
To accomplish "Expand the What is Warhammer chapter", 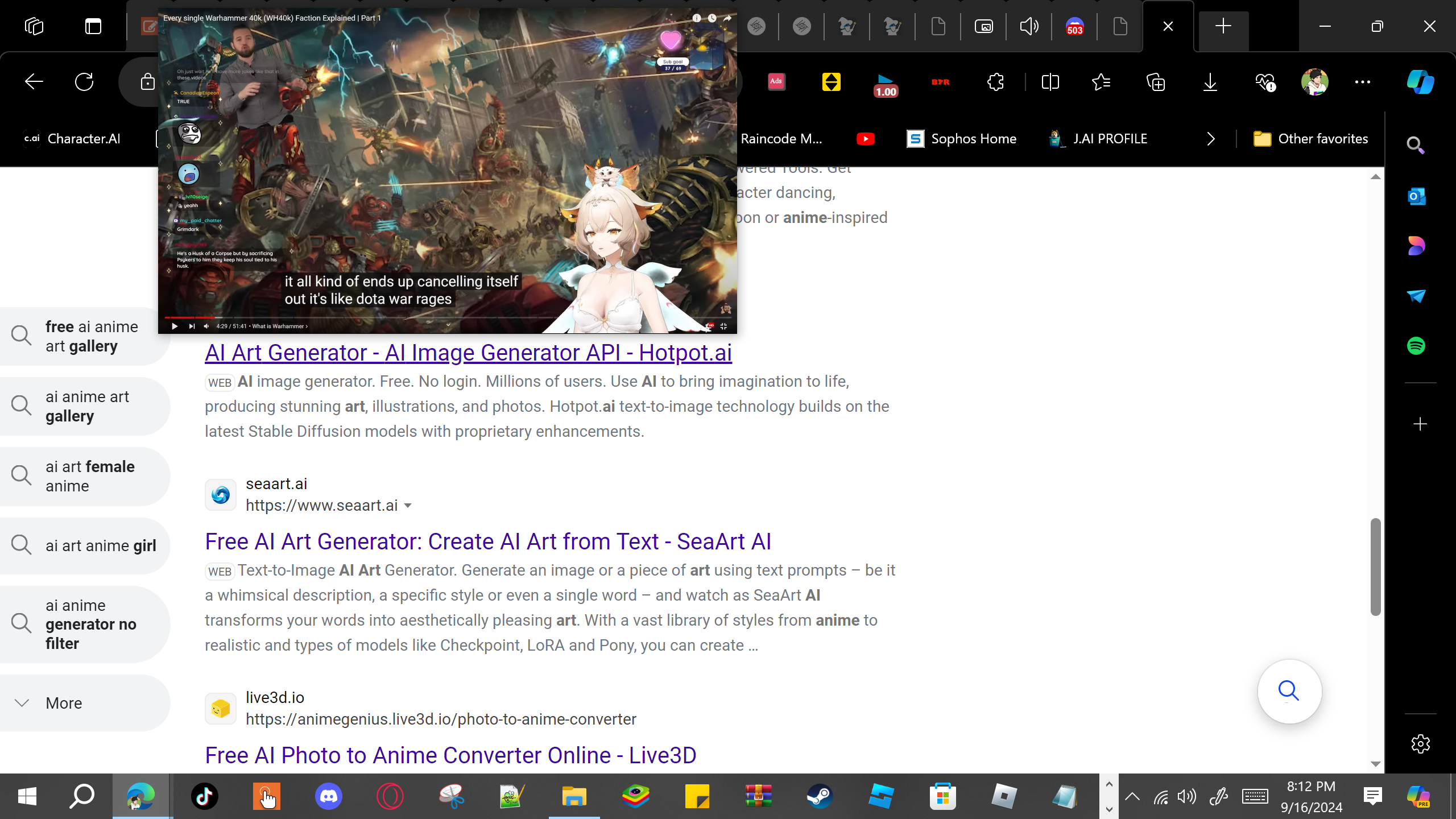I will 280,326.
